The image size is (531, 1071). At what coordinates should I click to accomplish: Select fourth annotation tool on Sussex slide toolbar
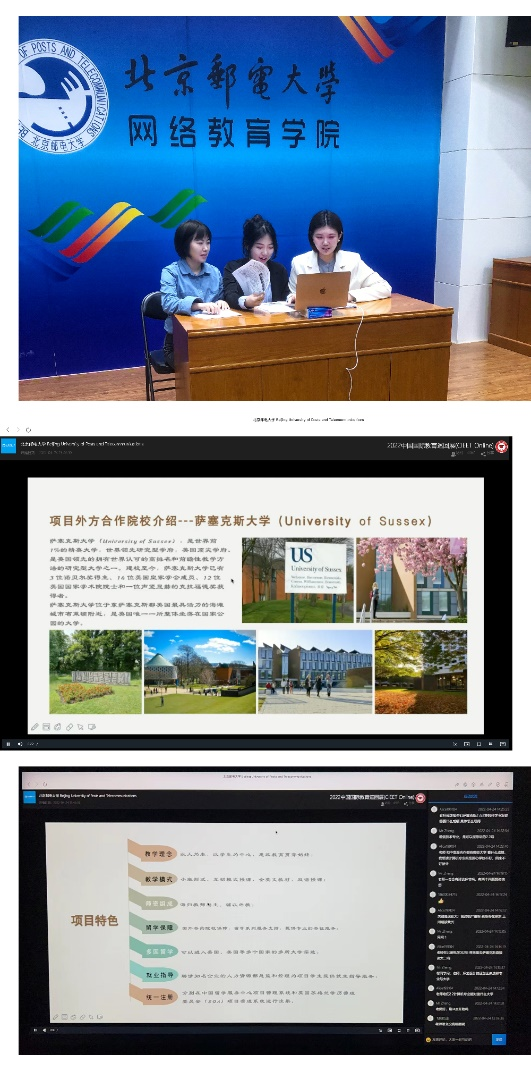(x=69, y=727)
